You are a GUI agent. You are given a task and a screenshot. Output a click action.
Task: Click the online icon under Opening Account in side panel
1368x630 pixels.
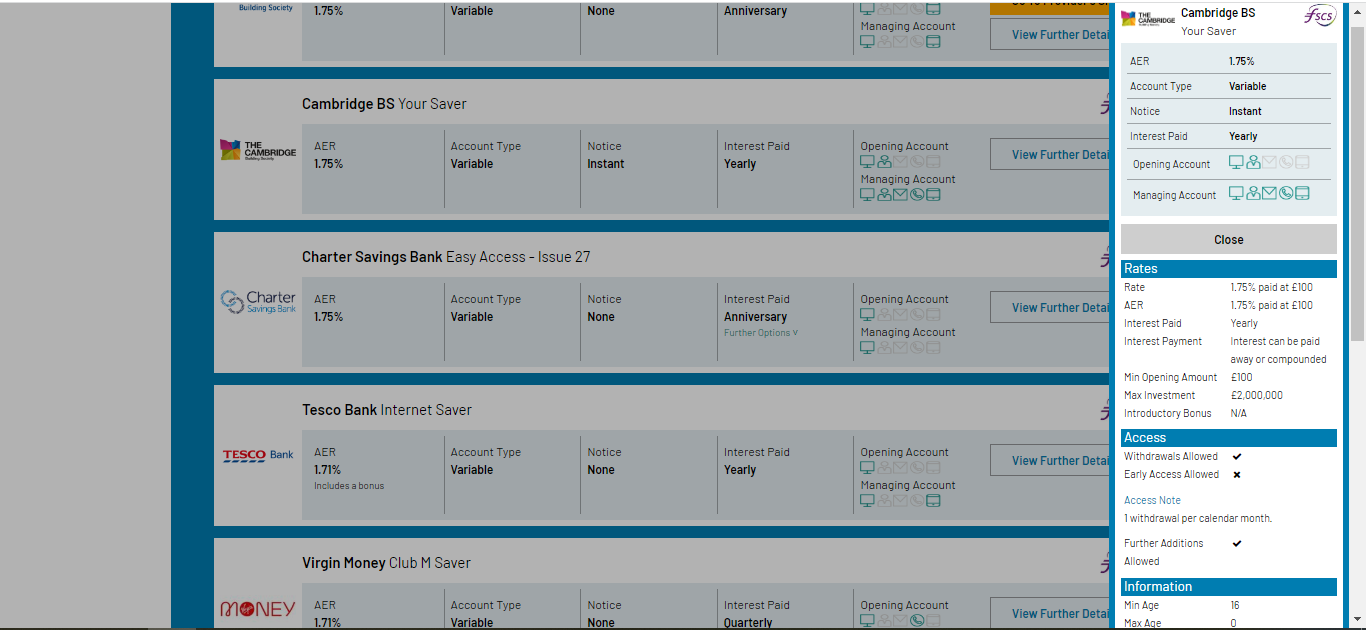[x=1236, y=162]
